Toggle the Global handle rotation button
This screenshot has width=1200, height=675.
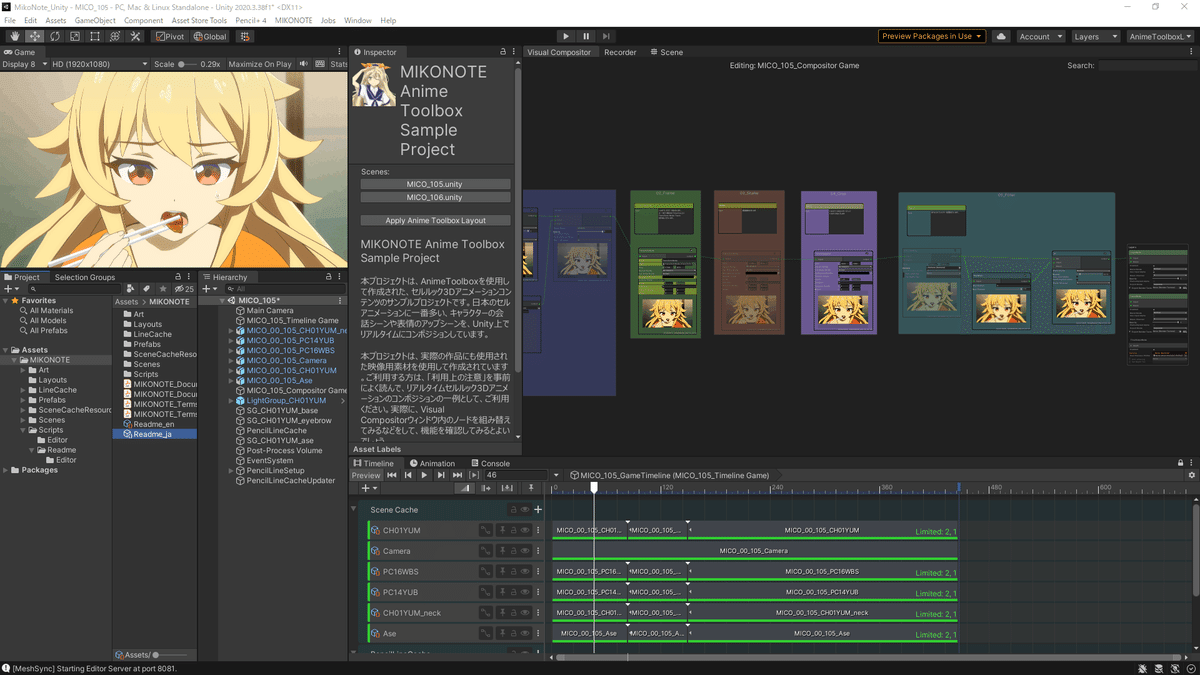209,36
